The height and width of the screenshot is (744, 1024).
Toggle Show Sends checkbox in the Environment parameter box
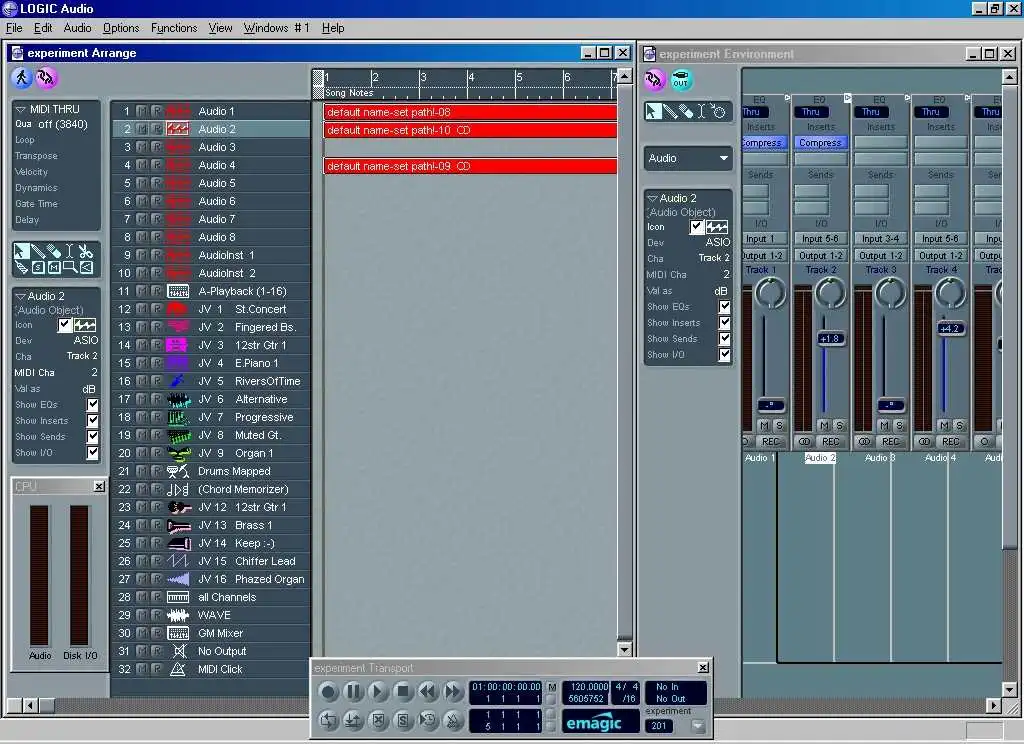724,338
